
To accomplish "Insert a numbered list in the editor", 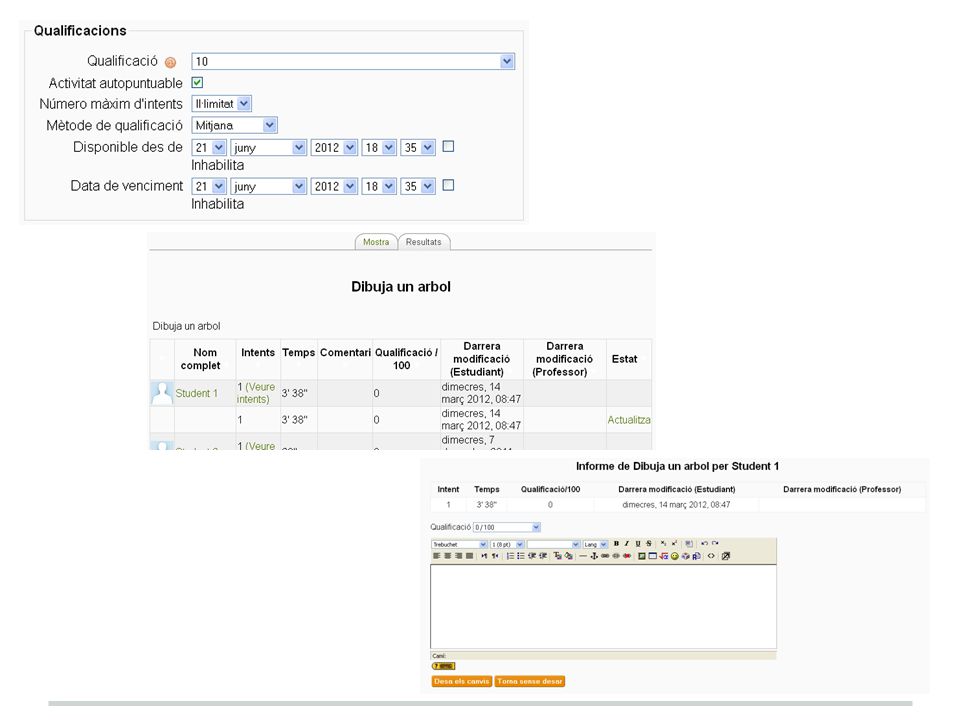I will (x=510, y=556).
